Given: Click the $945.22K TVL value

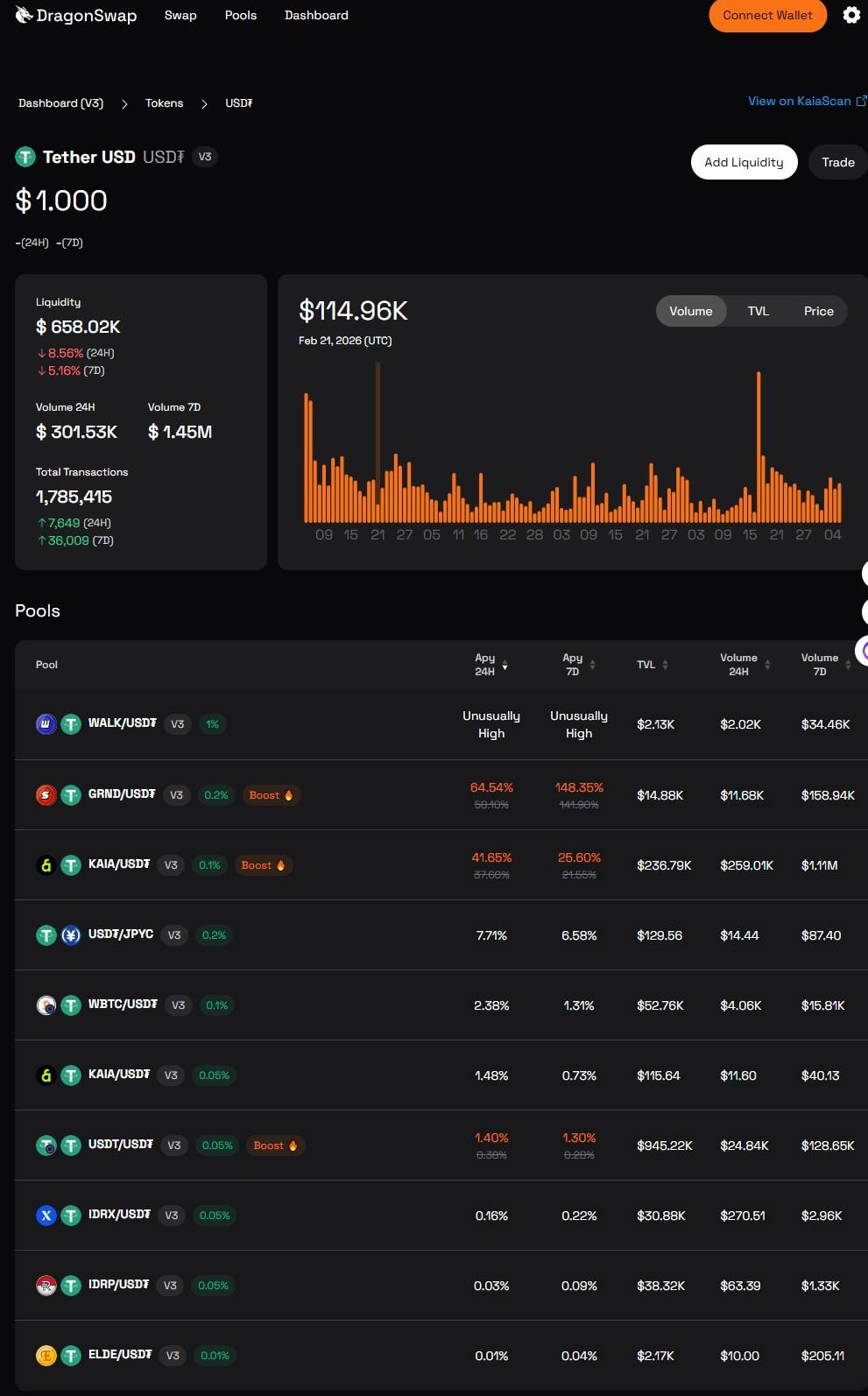Looking at the screenshot, I should pyautogui.click(x=665, y=1146).
